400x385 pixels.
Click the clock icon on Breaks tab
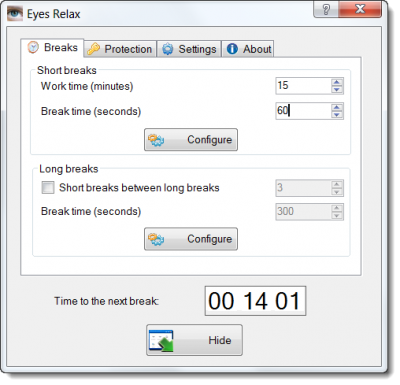pyautogui.click(x=33, y=47)
